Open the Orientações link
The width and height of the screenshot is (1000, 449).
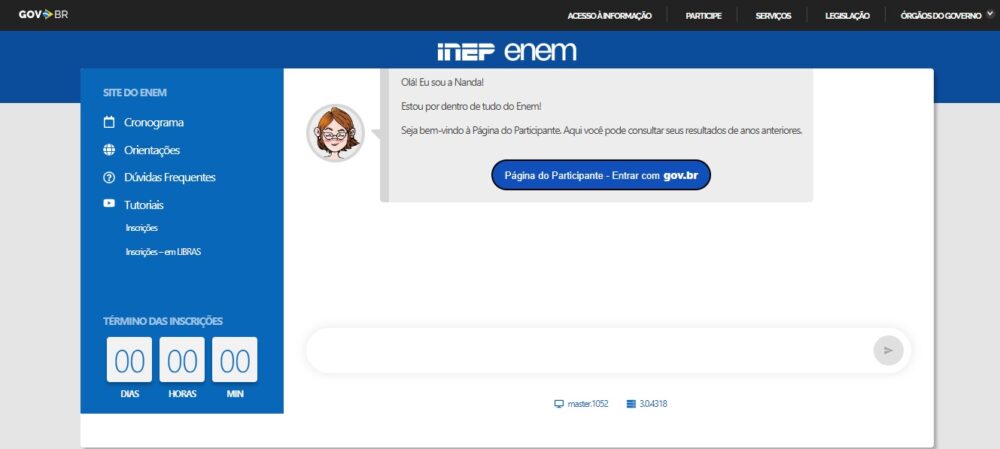tap(152, 150)
